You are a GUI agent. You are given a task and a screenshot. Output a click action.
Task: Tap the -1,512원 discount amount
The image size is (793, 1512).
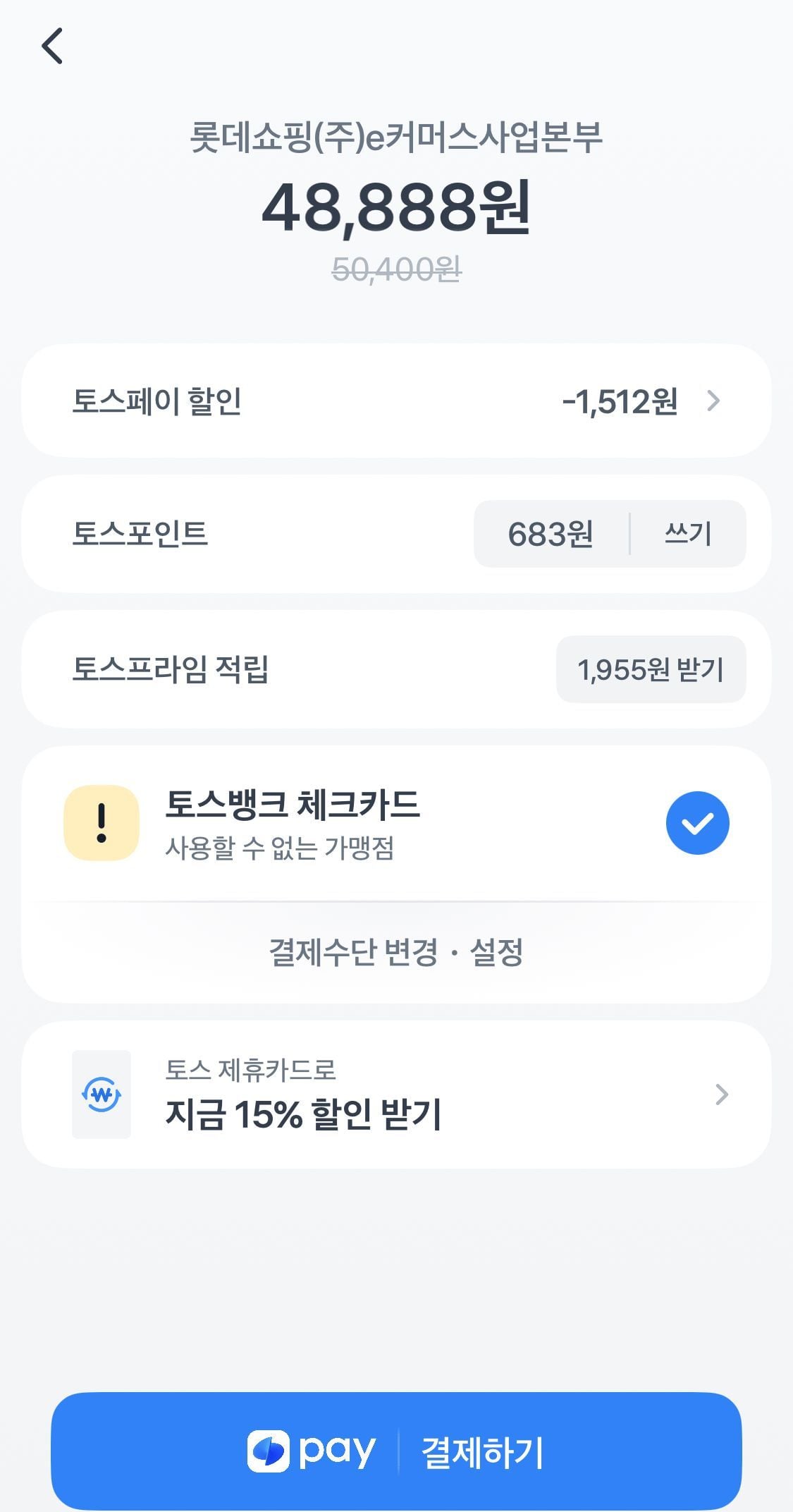pos(620,401)
